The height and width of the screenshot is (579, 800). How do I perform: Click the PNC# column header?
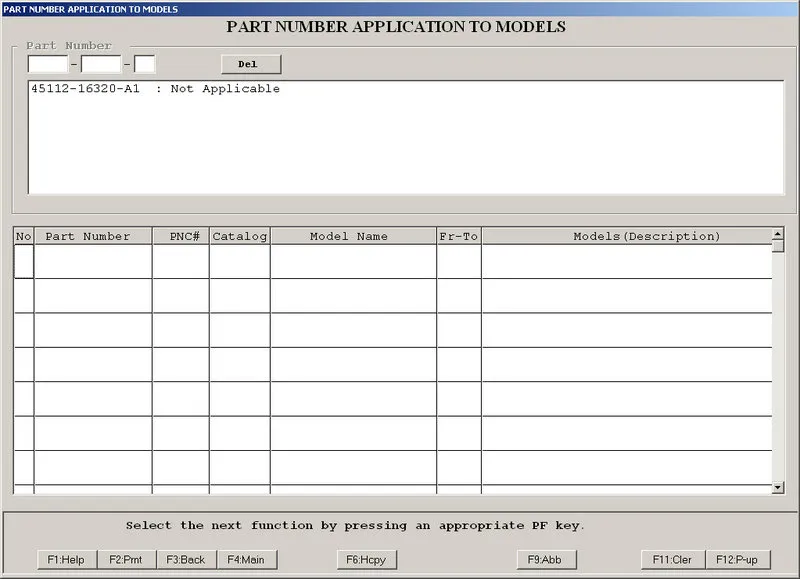click(x=181, y=236)
